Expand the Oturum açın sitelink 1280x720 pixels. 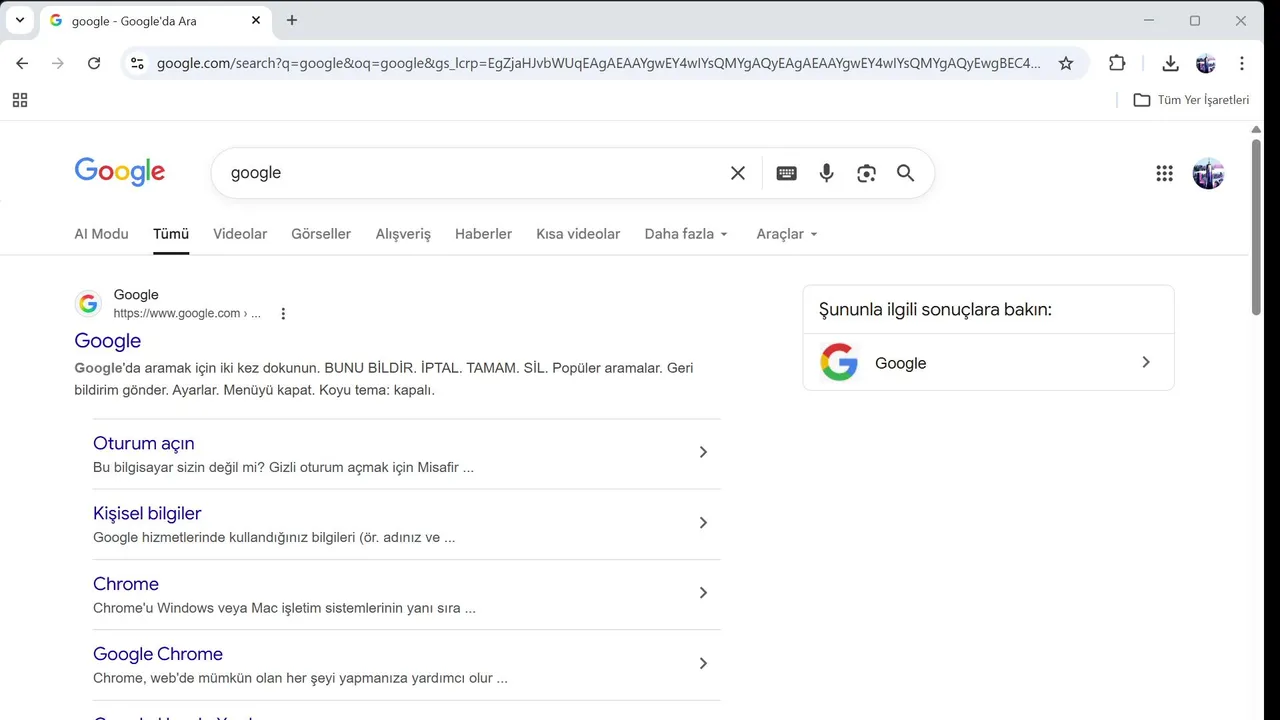pos(703,452)
